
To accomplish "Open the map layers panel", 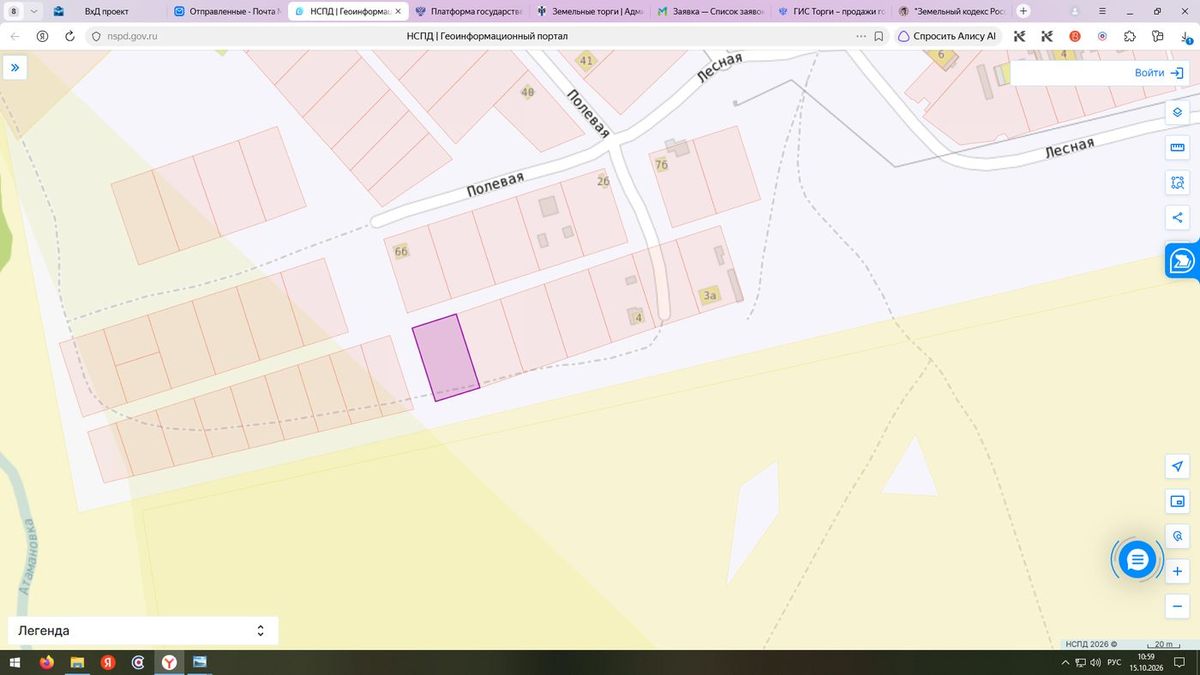I will click(x=1177, y=111).
